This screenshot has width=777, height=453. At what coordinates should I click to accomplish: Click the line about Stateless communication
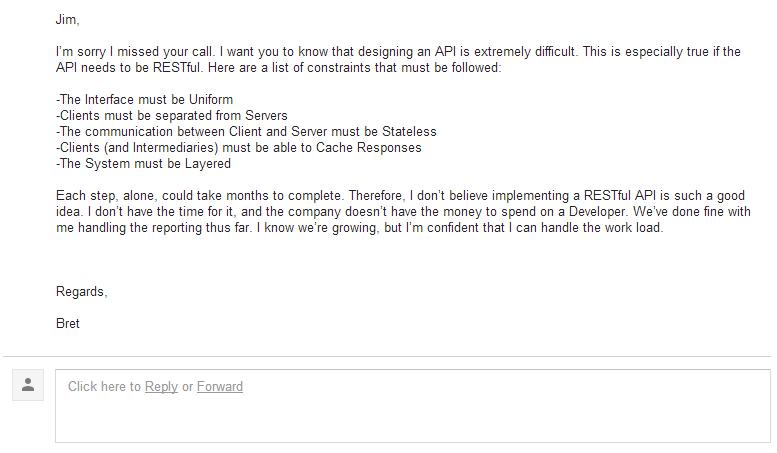coord(246,131)
